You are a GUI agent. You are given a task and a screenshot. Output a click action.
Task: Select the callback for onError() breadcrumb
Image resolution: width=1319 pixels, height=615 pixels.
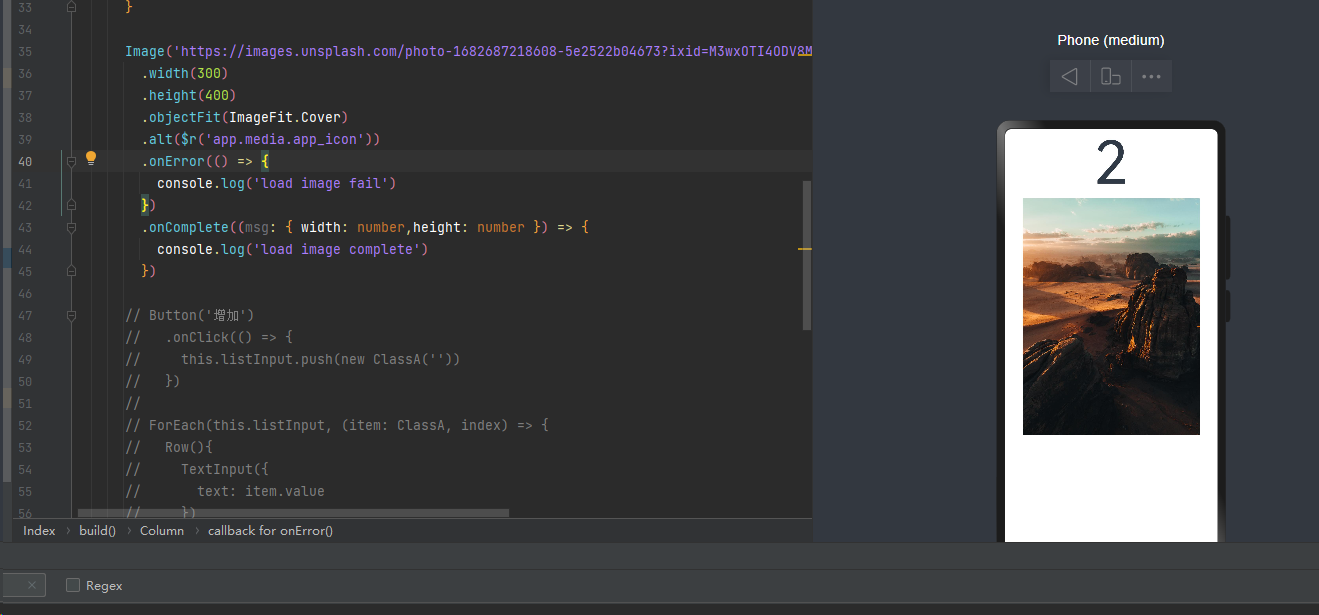tap(270, 531)
